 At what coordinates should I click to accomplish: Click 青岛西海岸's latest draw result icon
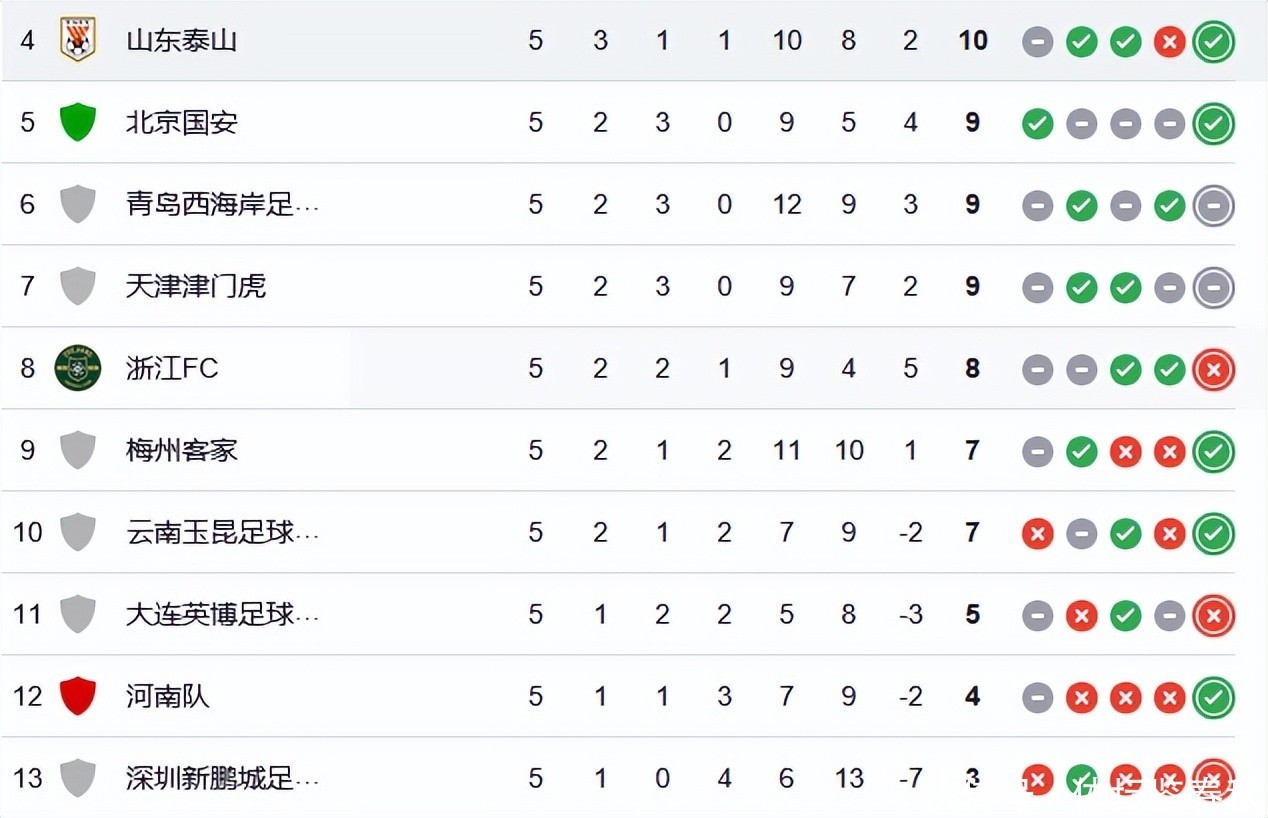coord(1213,205)
